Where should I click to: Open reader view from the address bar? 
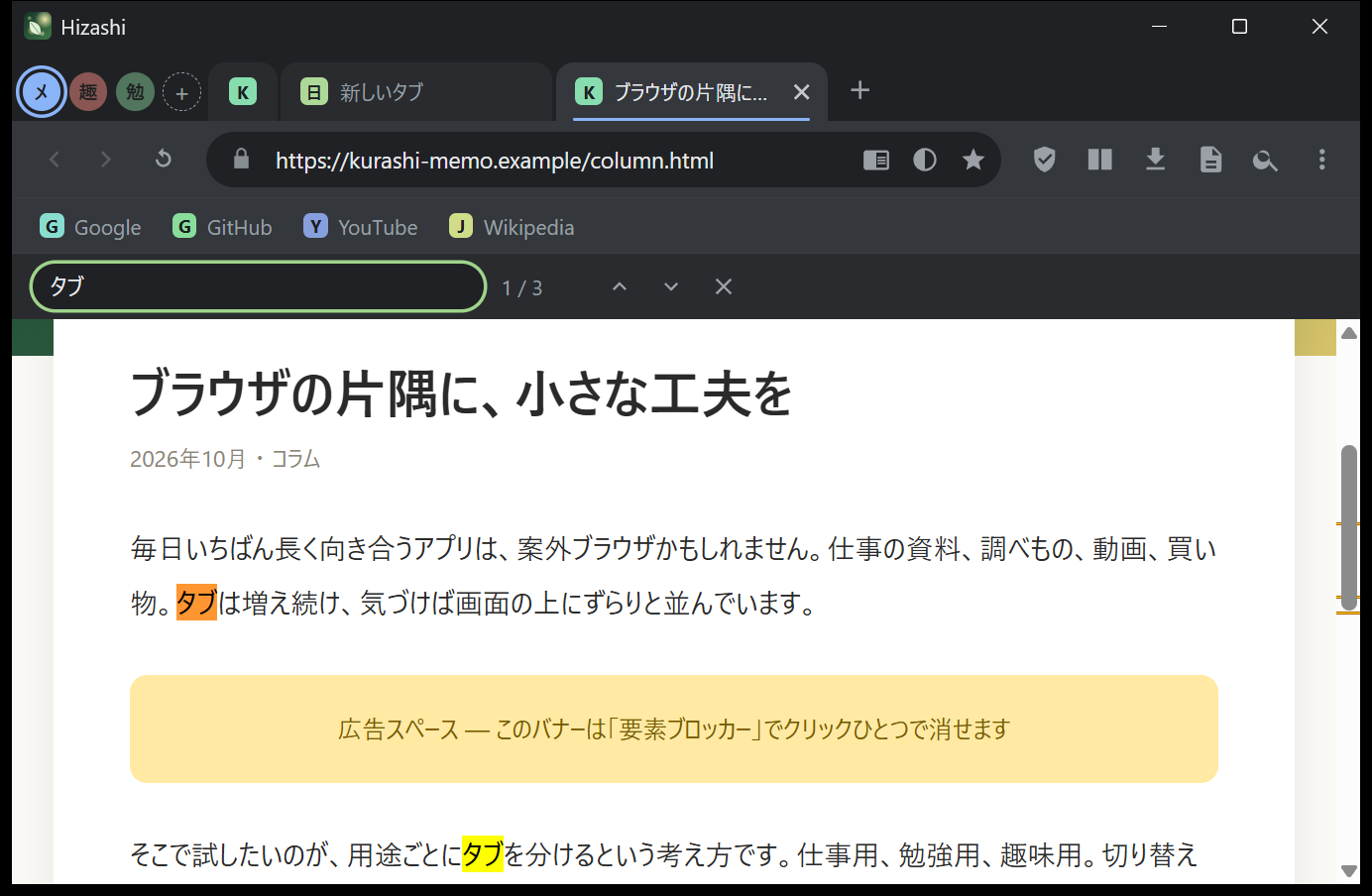pos(876,161)
